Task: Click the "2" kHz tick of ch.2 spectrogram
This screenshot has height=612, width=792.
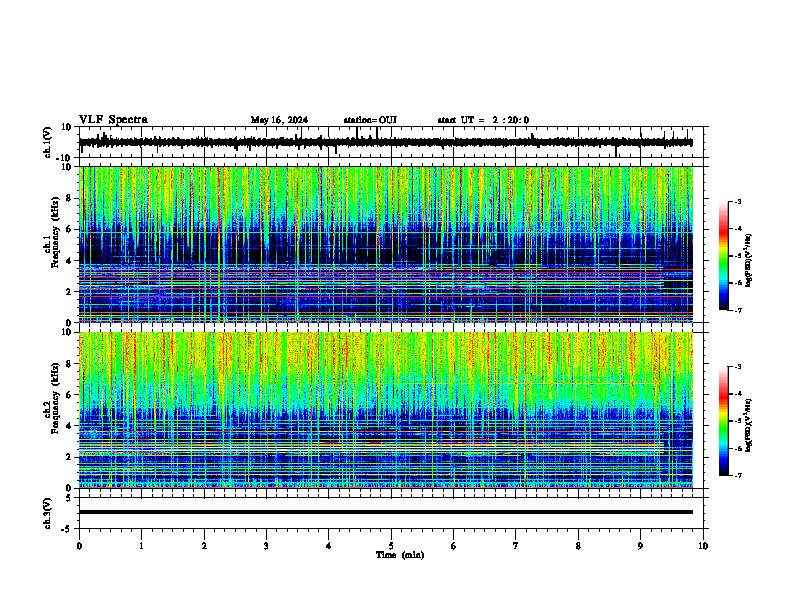Action: pos(70,457)
